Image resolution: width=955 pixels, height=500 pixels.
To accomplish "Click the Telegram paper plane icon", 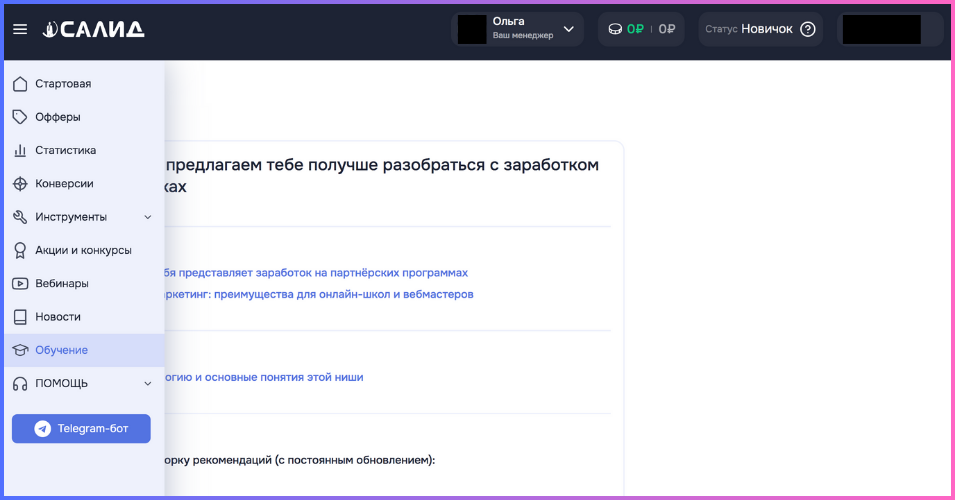I will 43,429.
